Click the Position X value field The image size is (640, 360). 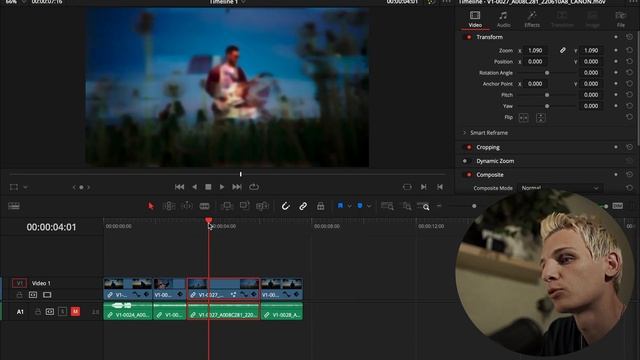pyautogui.click(x=535, y=62)
